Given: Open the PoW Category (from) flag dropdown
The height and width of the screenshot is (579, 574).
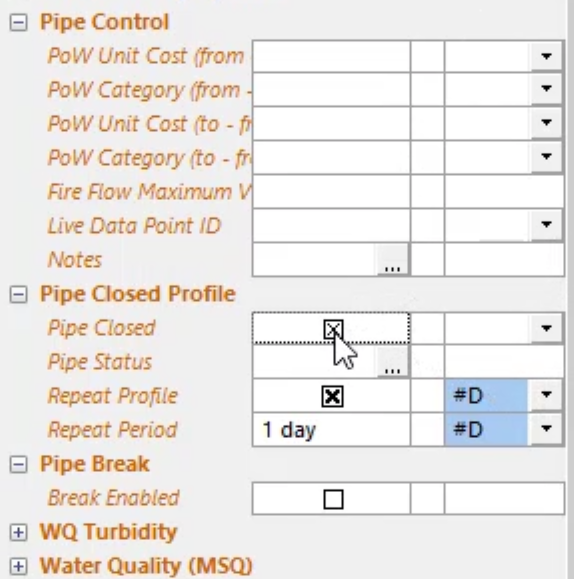Looking at the screenshot, I should [546, 89].
